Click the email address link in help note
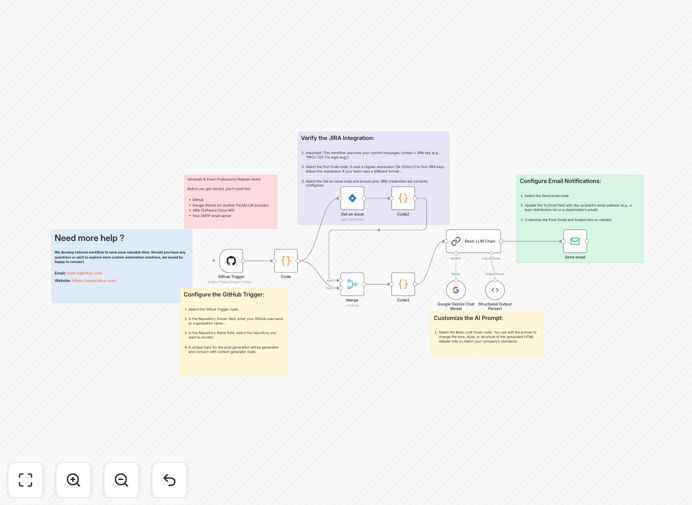Image resolution: width=692 pixels, height=505 pixels. [85, 273]
